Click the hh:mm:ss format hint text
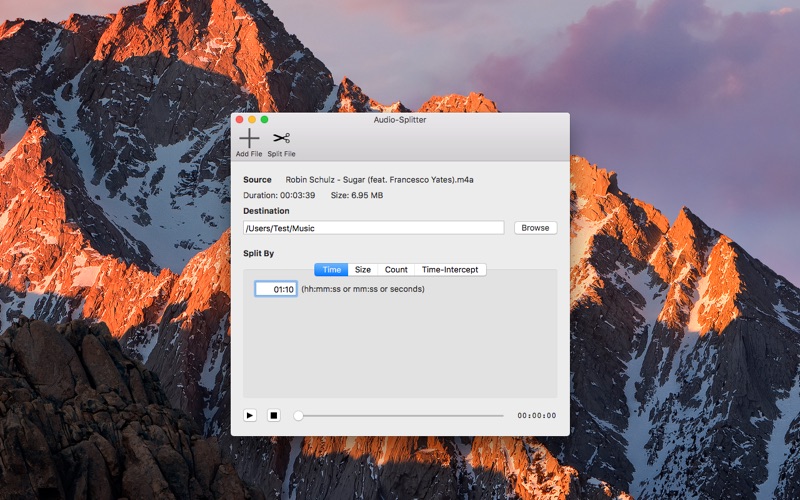 click(x=363, y=289)
